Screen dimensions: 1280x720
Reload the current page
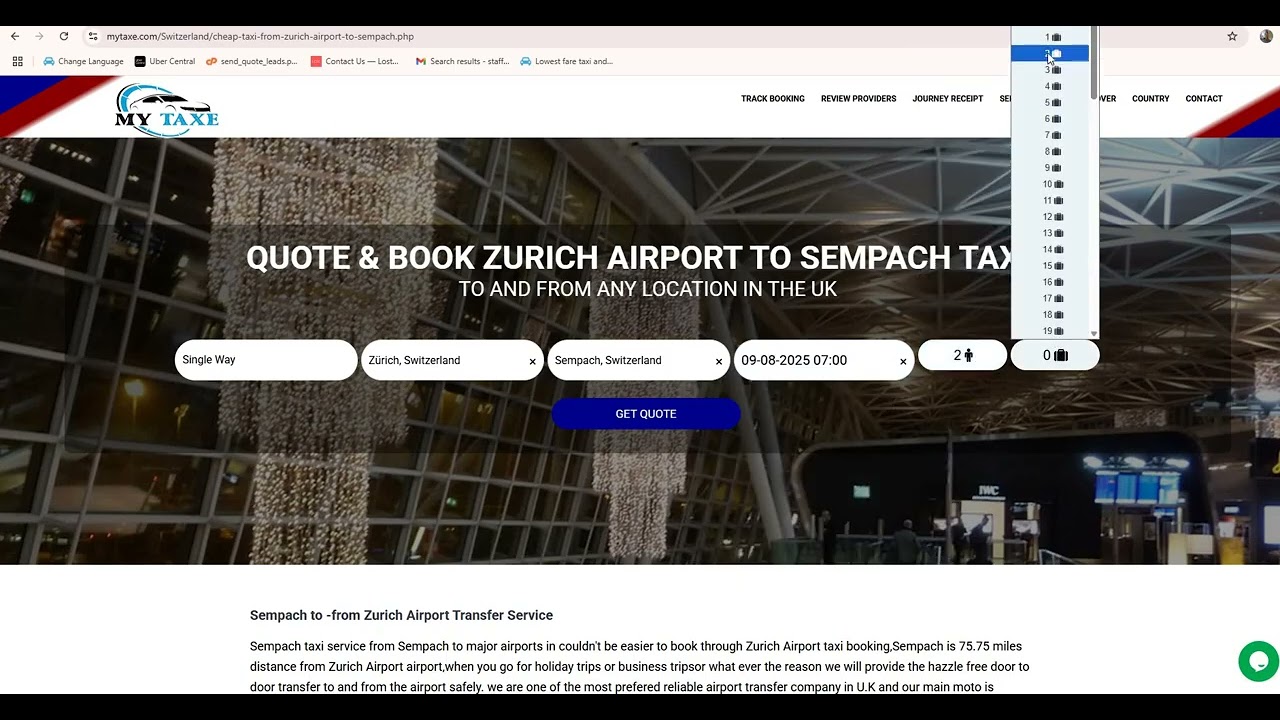tap(64, 36)
